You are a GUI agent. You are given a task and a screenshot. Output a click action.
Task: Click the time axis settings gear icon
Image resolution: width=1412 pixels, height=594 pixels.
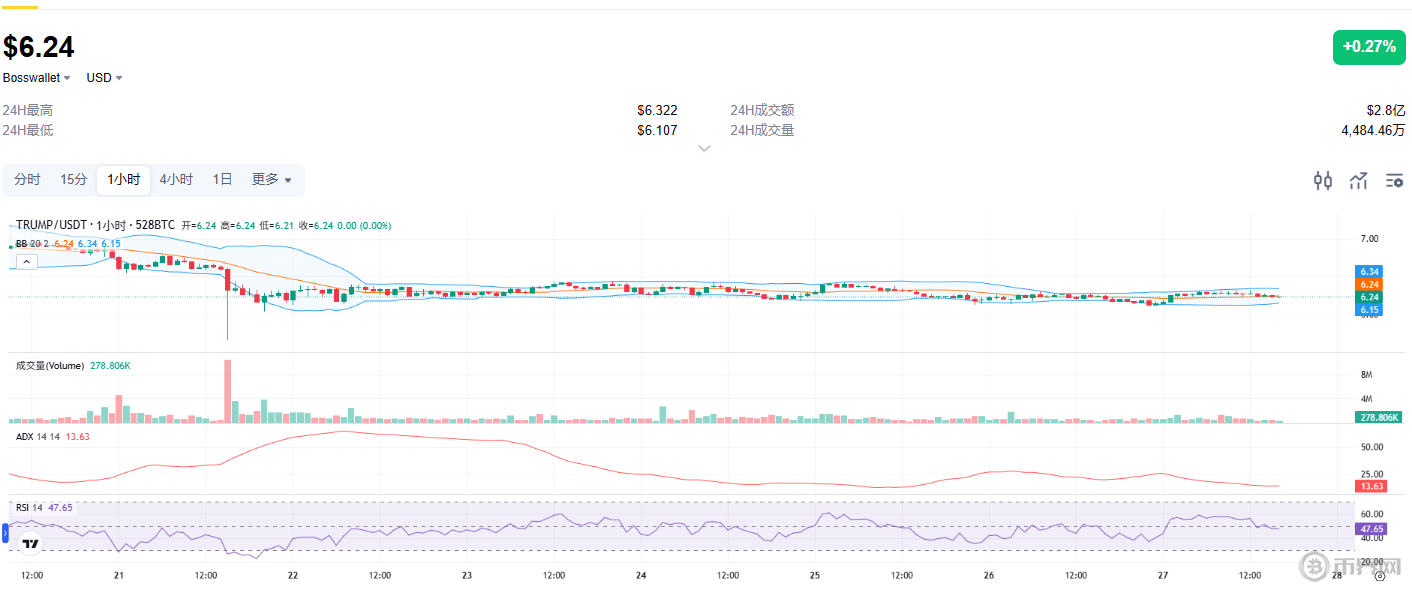pyautogui.click(x=1380, y=575)
